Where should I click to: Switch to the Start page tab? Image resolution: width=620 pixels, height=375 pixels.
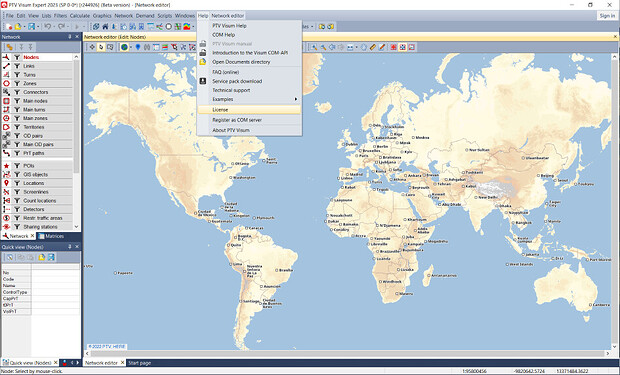tap(139, 363)
